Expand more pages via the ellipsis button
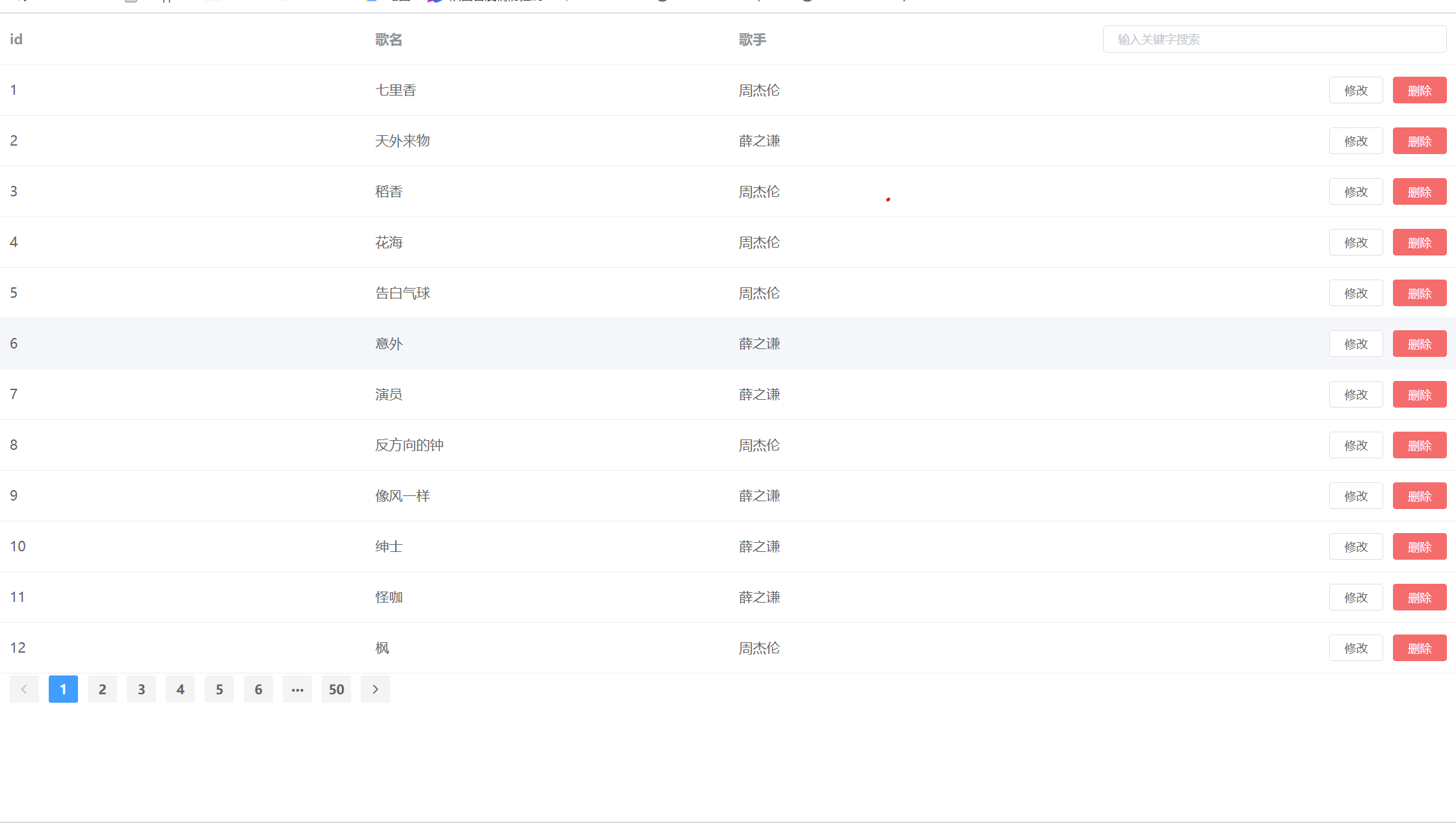Screen dimensions: 1456x823 pyautogui.click(x=297, y=689)
